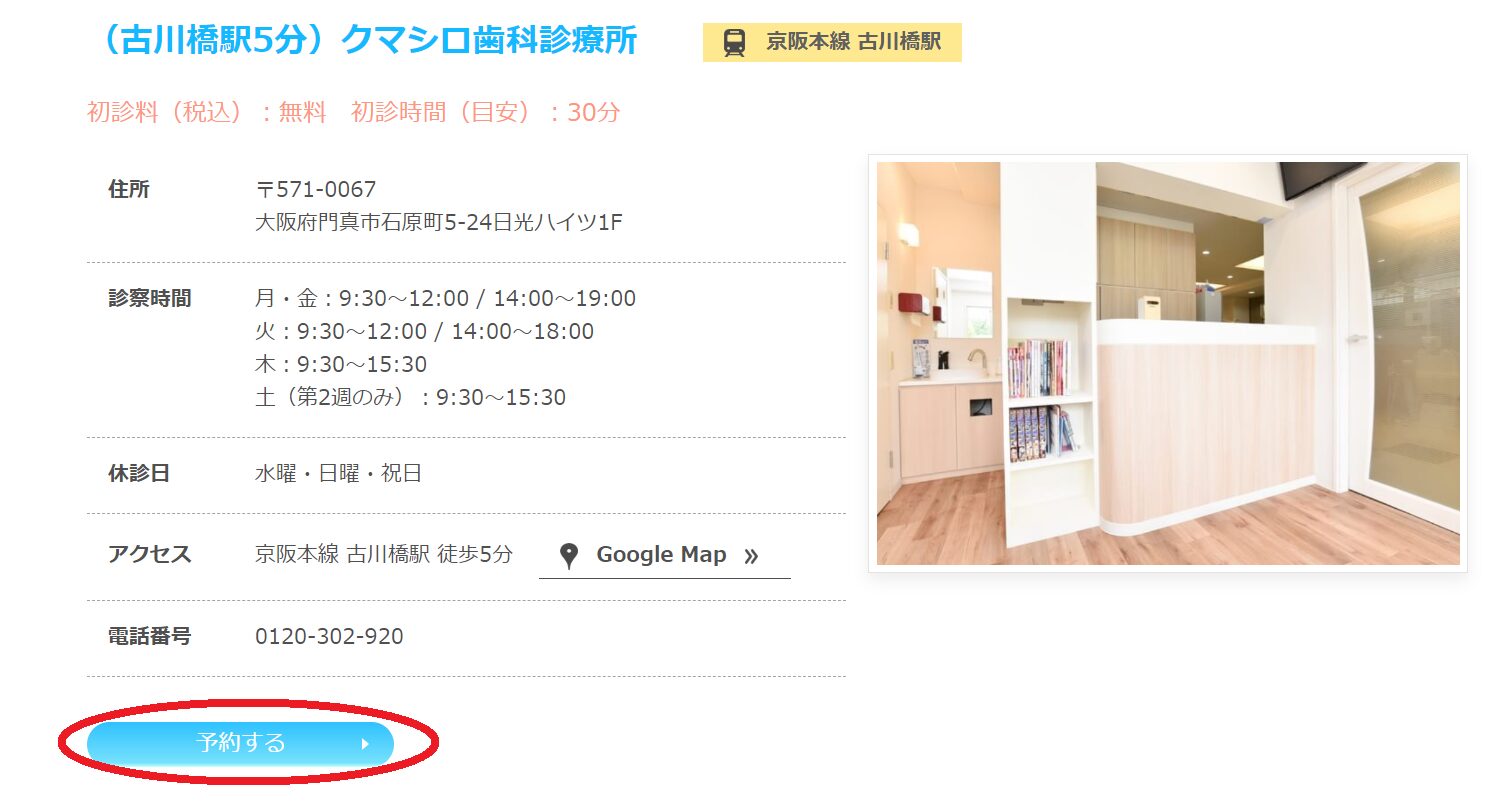Click the 京阪本線 古川橋駅 徒歩5分 access text
1500x806 pixels.
click(x=383, y=554)
